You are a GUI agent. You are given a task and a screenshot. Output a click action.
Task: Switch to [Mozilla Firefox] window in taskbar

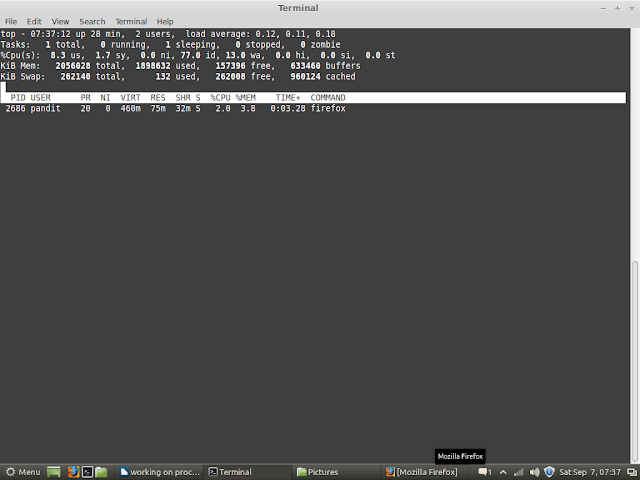click(425, 472)
